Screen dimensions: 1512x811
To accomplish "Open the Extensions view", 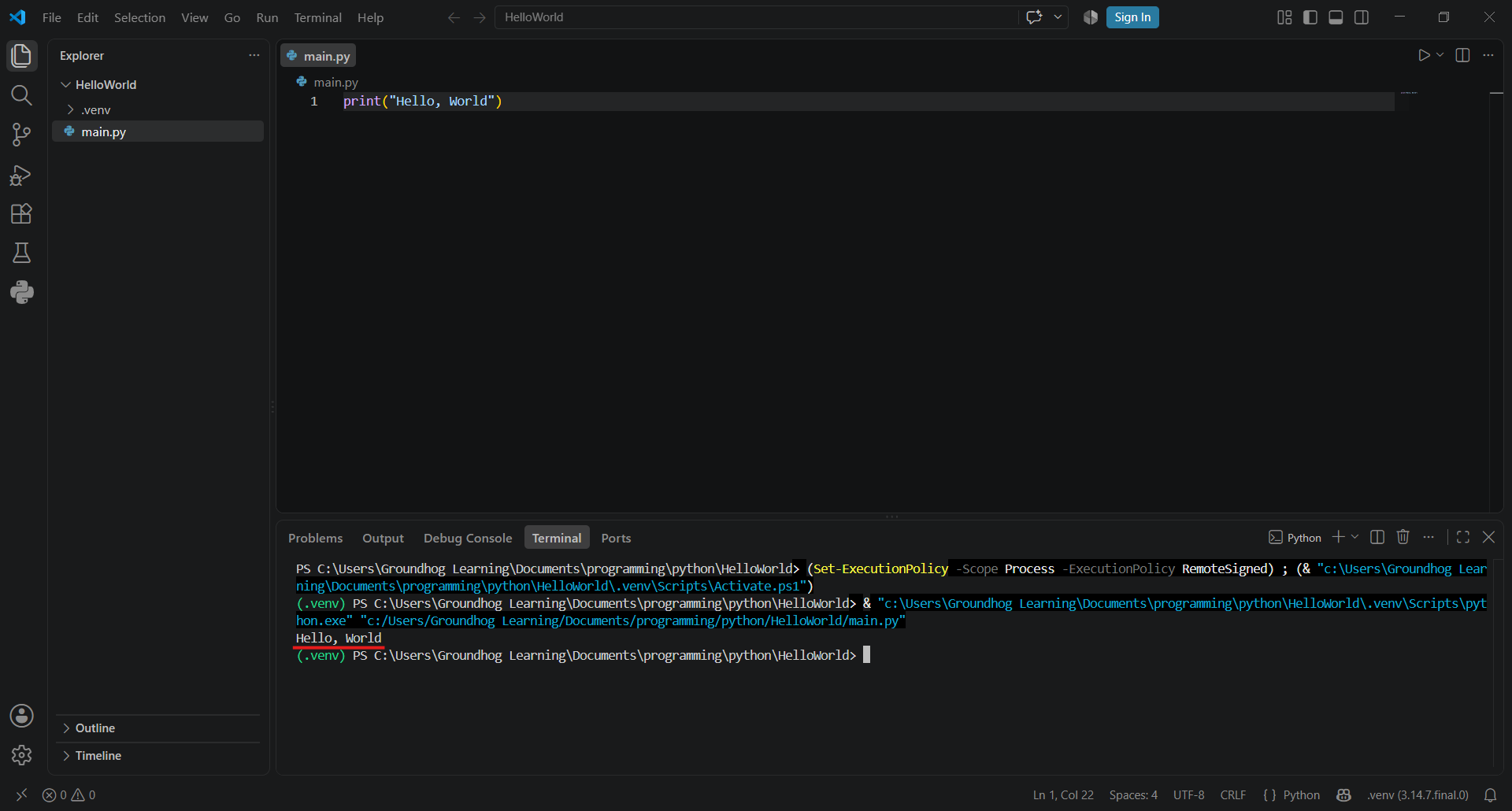I will pos(22,214).
